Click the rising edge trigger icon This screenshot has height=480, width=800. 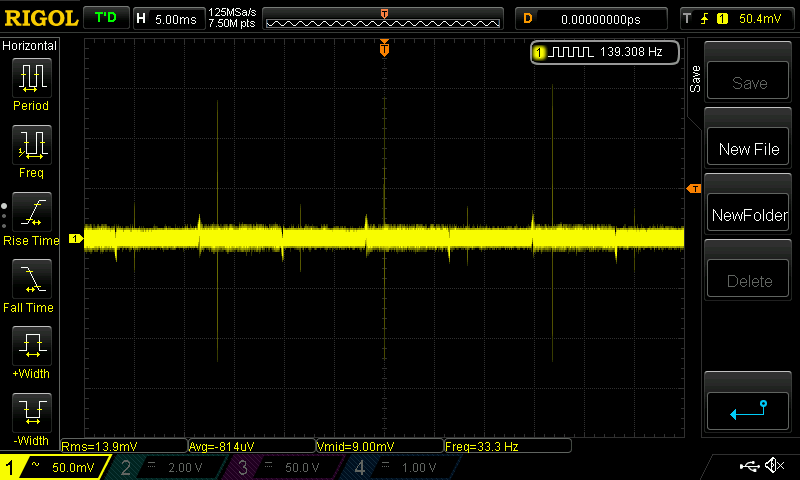click(x=705, y=19)
